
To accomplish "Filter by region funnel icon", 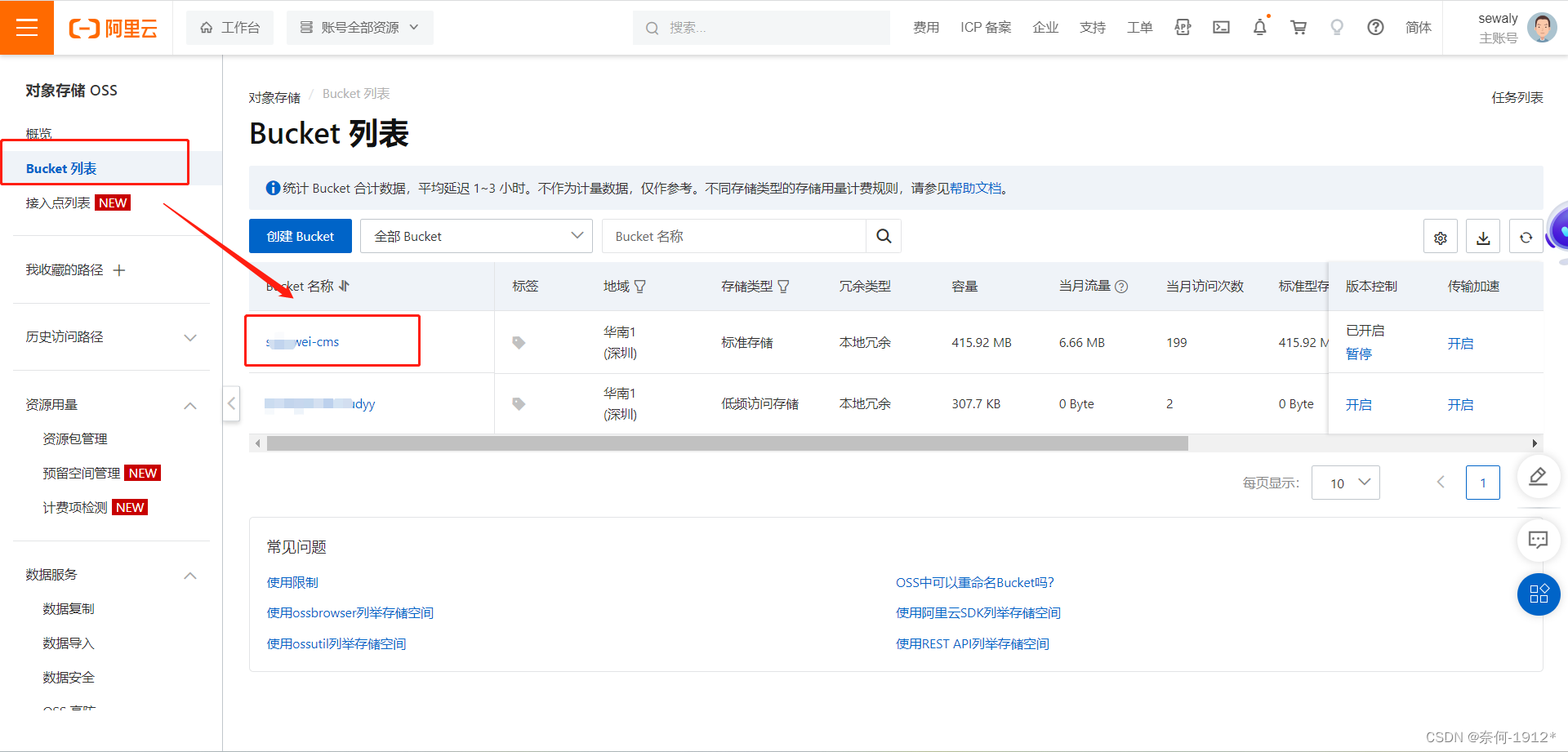I will 640,287.
